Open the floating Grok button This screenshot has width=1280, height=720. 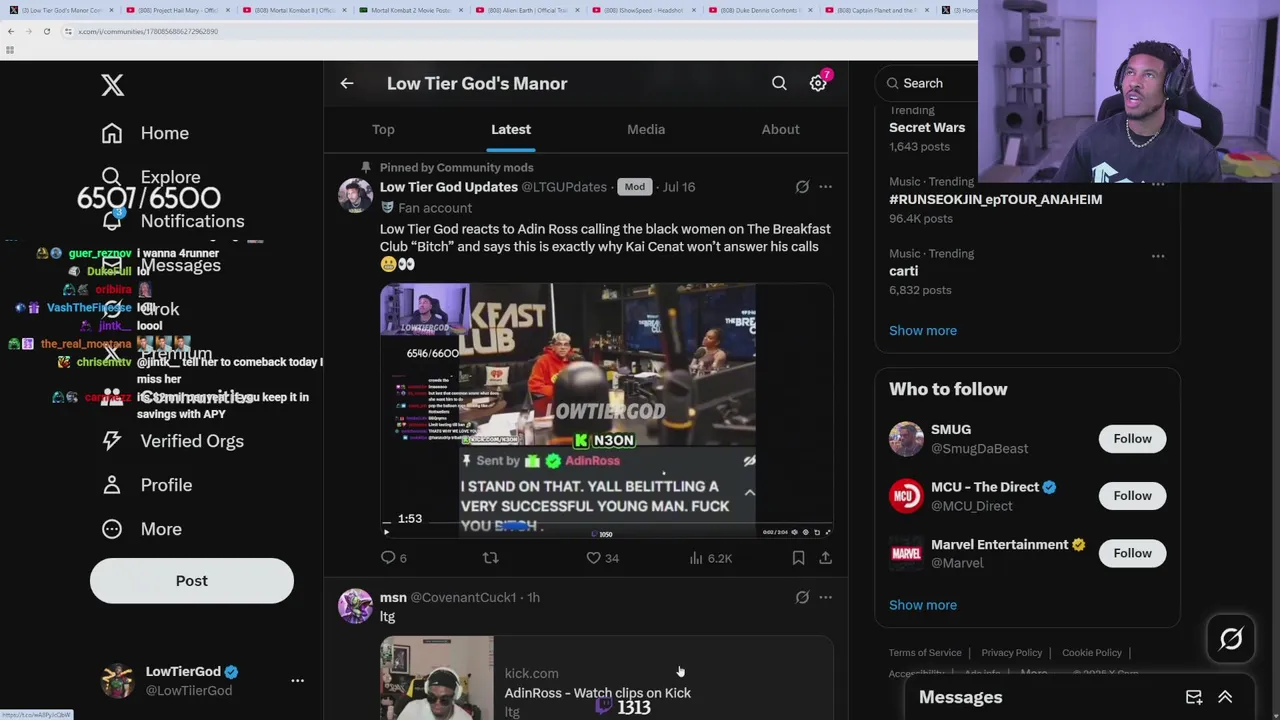click(1230, 639)
